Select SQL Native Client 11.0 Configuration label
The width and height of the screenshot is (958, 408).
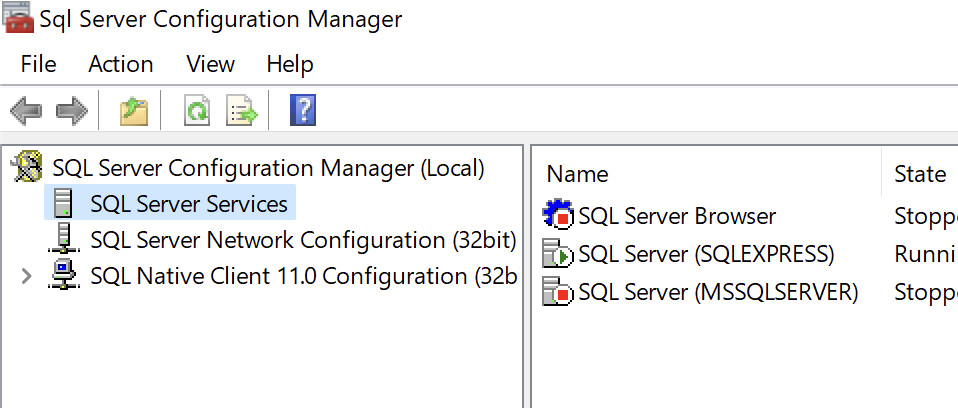[304, 277]
